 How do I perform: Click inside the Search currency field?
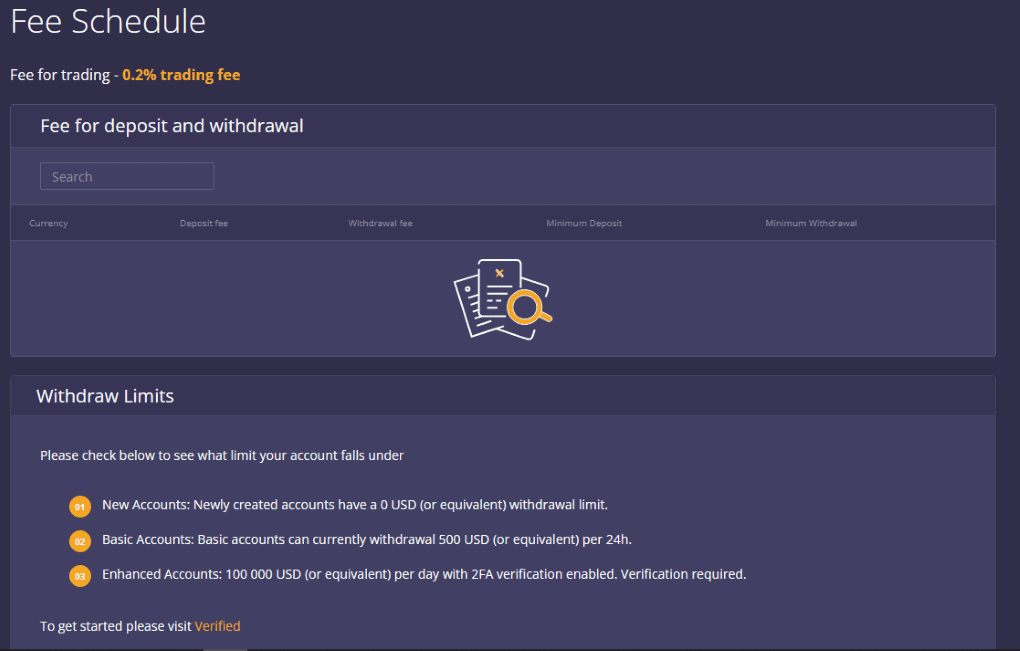click(126, 176)
